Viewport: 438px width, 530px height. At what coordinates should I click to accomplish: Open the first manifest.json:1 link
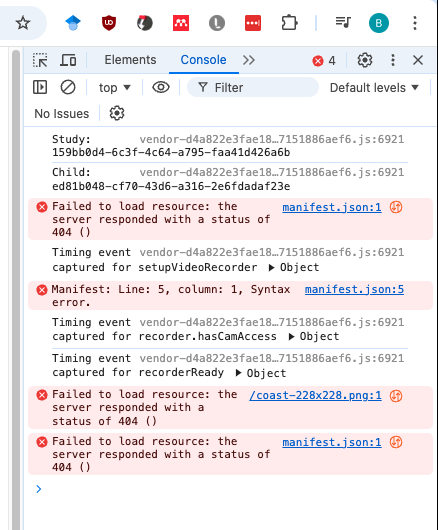point(332,207)
